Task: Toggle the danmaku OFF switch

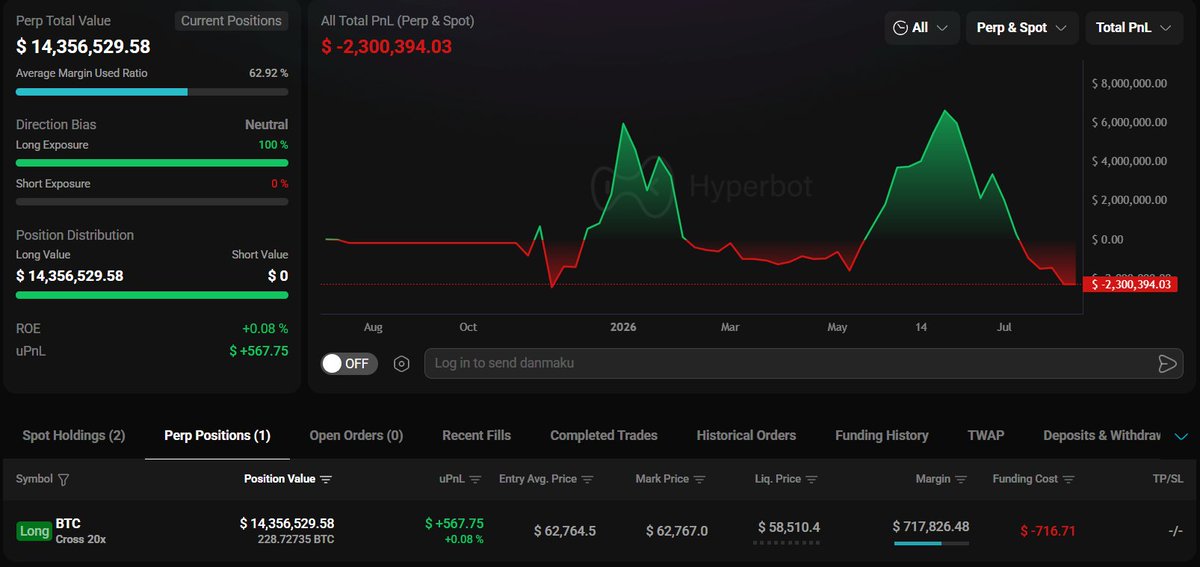Action: (349, 363)
